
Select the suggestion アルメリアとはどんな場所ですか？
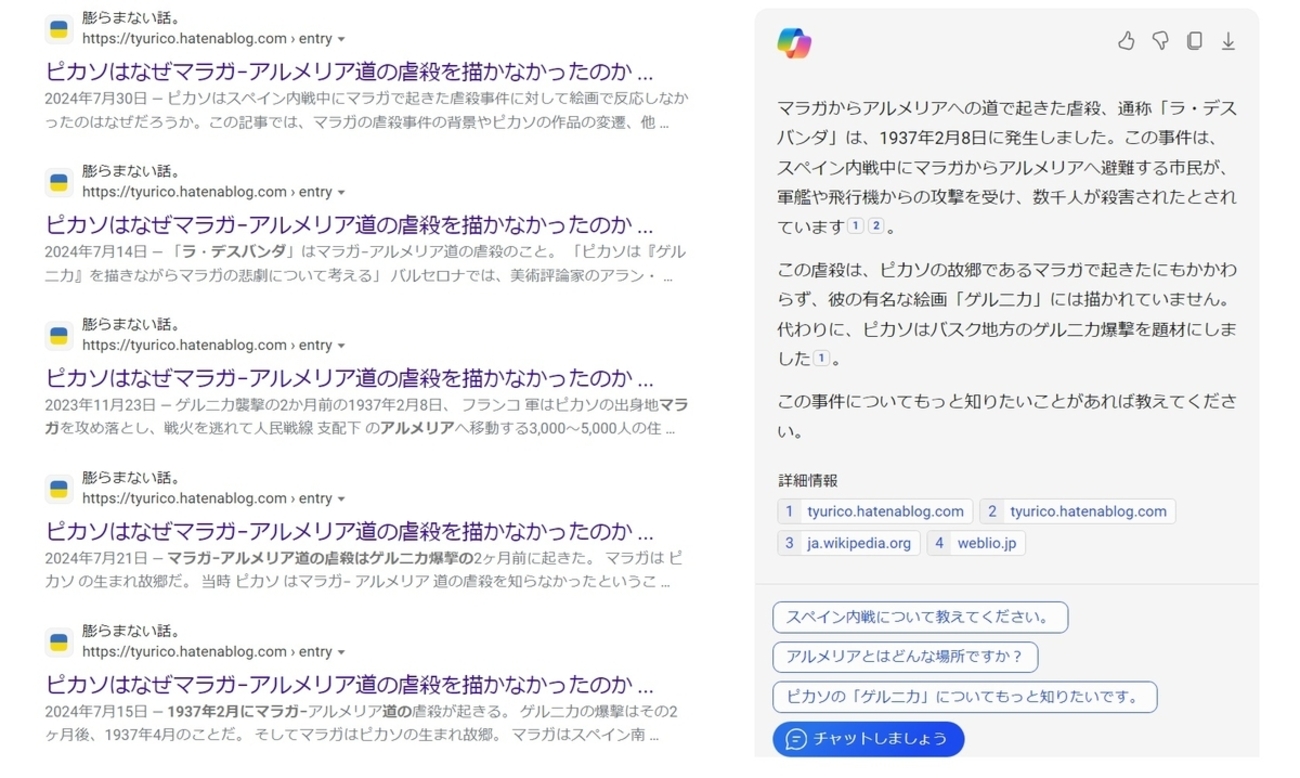click(905, 657)
